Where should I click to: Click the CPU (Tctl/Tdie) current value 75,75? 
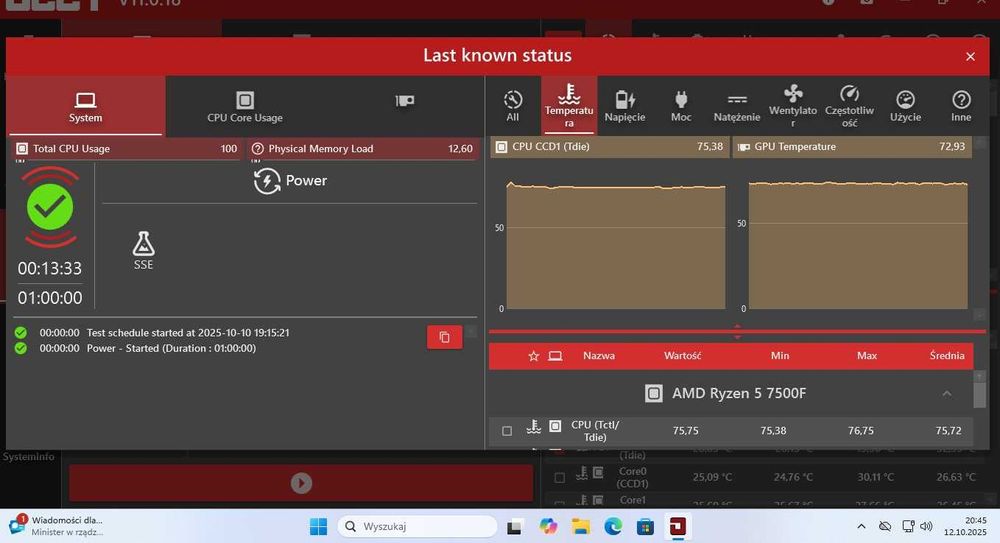[x=686, y=431]
